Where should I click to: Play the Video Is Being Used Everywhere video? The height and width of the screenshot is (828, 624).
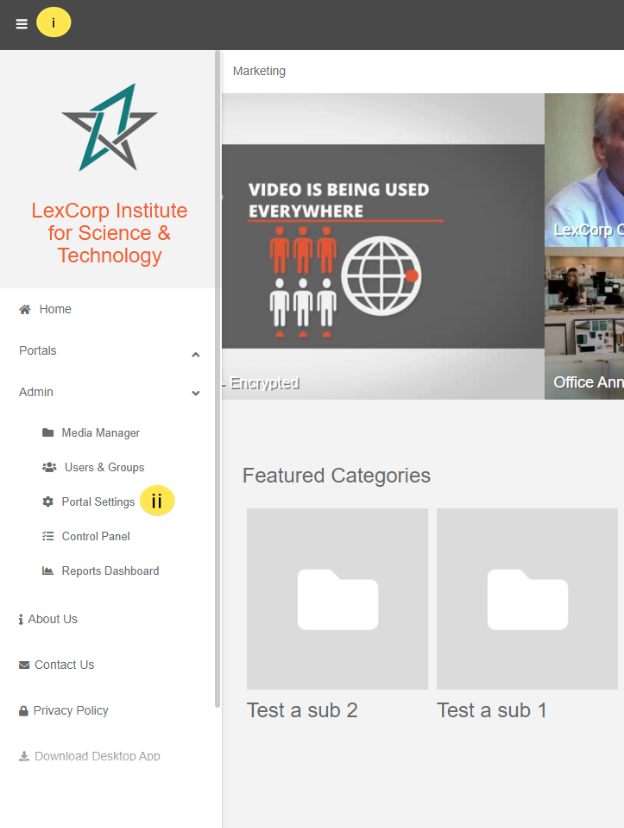tap(383, 246)
